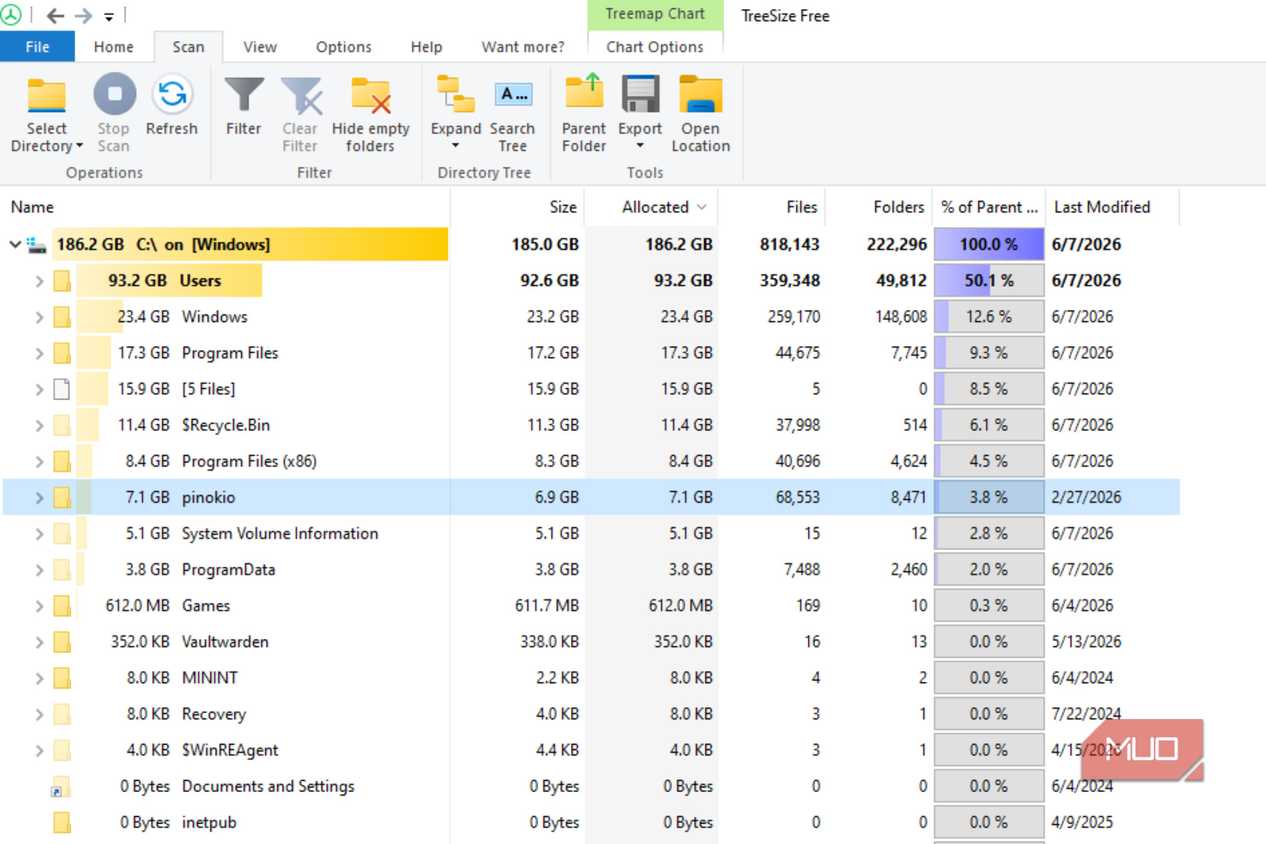Open the Chart Options tab
The height and width of the screenshot is (844, 1266).
point(655,47)
